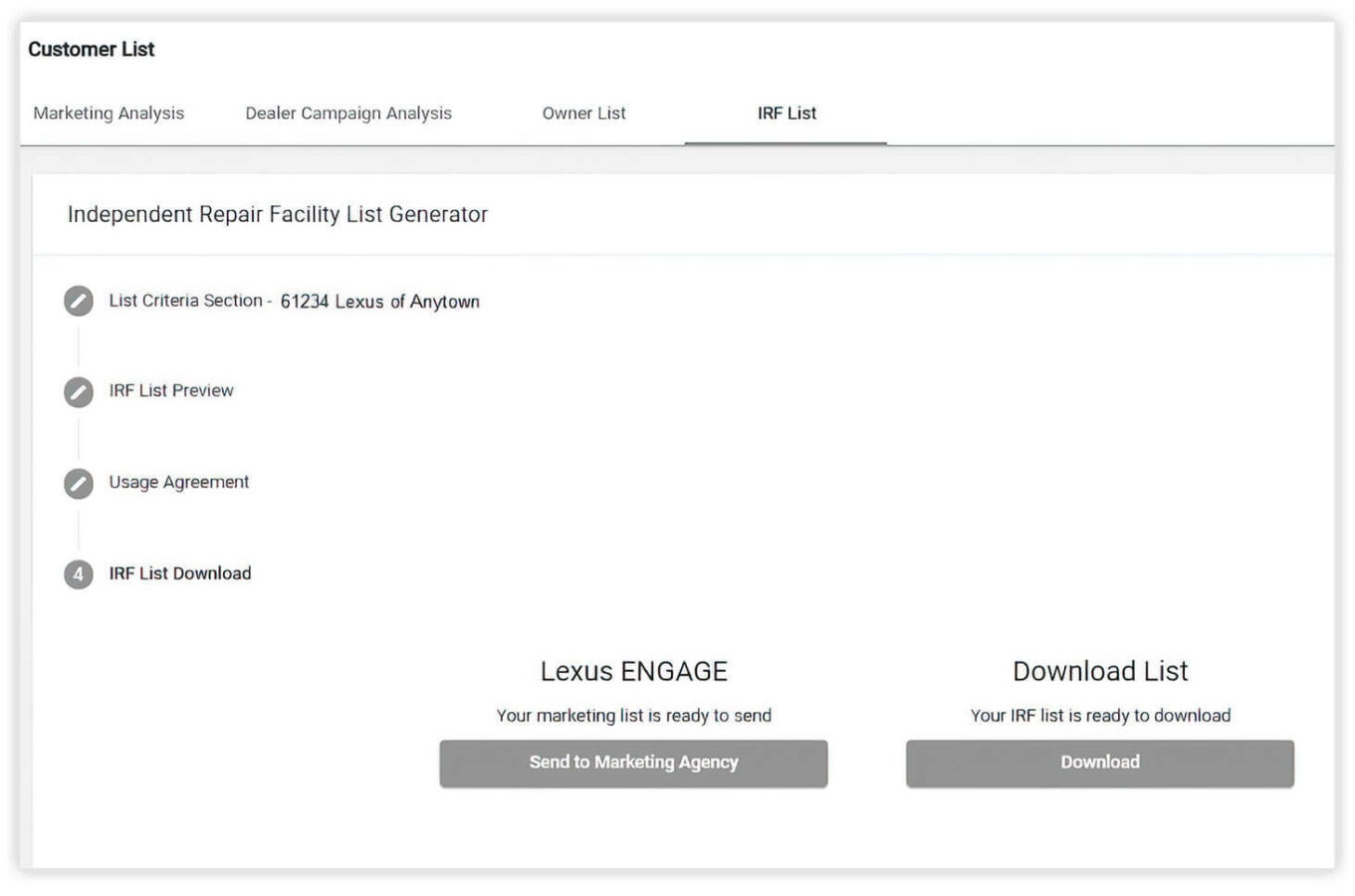Click the Independent Repair Facility List Generator title
The width and height of the screenshot is (1355, 896).
[x=278, y=214]
